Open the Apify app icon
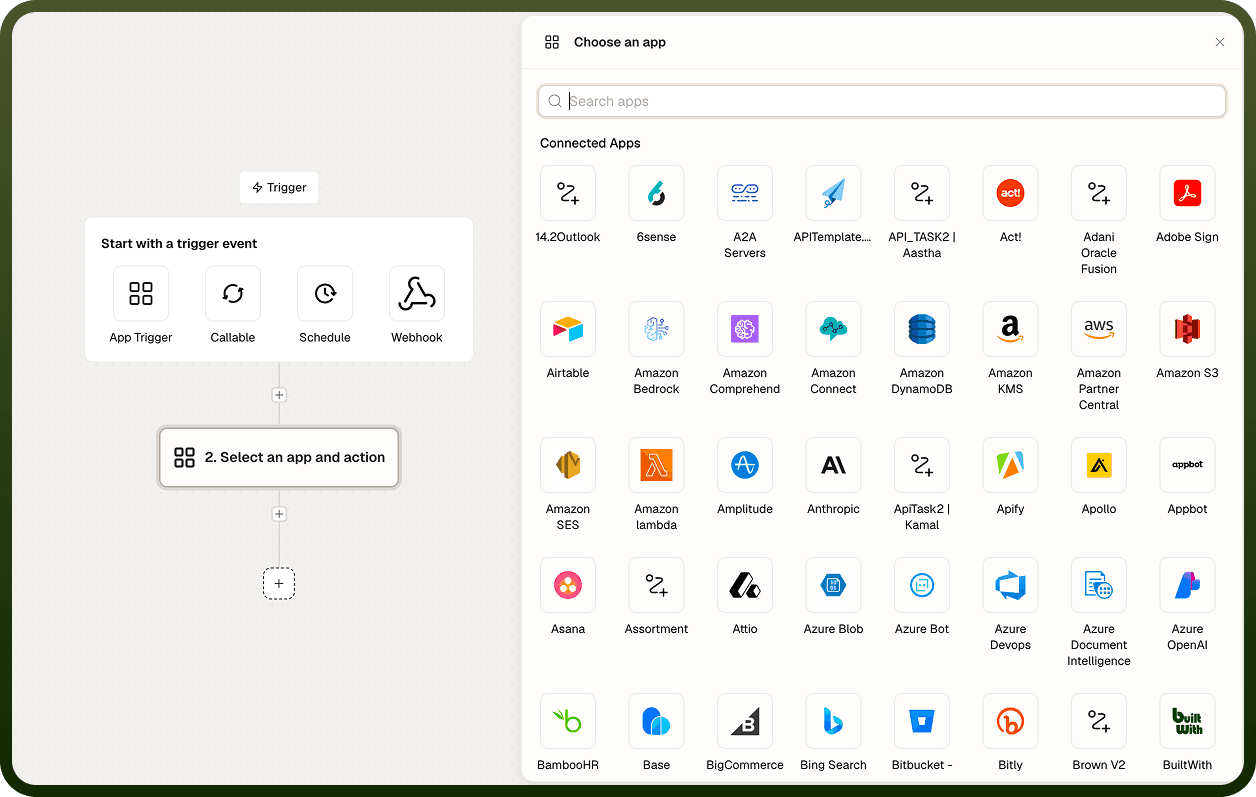Image resolution: width=1256 pixels, height=797 pixels. pyautogui.click(x=1010, y=465)
